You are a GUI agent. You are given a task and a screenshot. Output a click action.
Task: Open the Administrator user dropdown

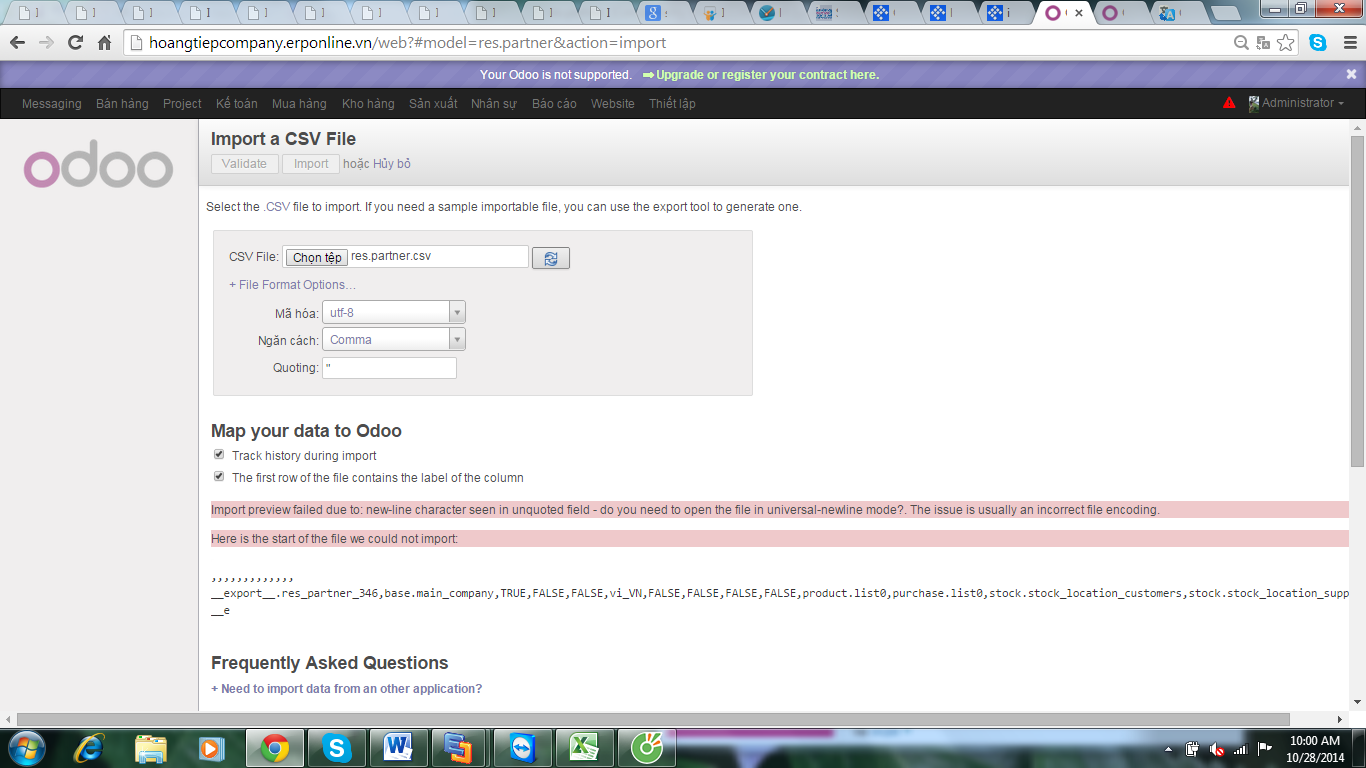click(1297, 103)
